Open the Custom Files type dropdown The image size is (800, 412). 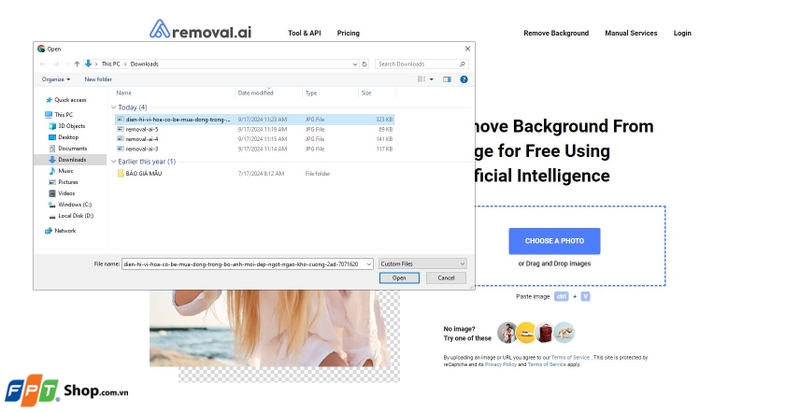[x=422, y=264]
